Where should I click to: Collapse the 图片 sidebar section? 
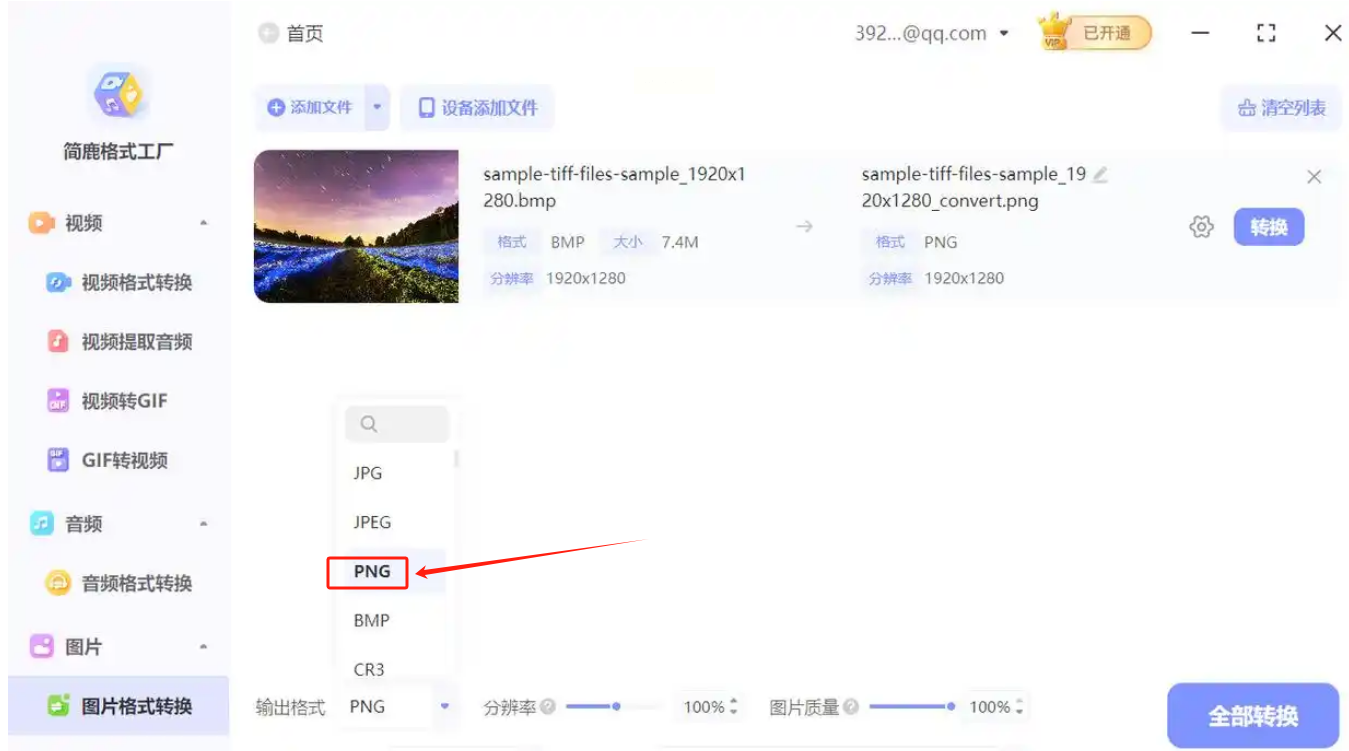point(204,647)
